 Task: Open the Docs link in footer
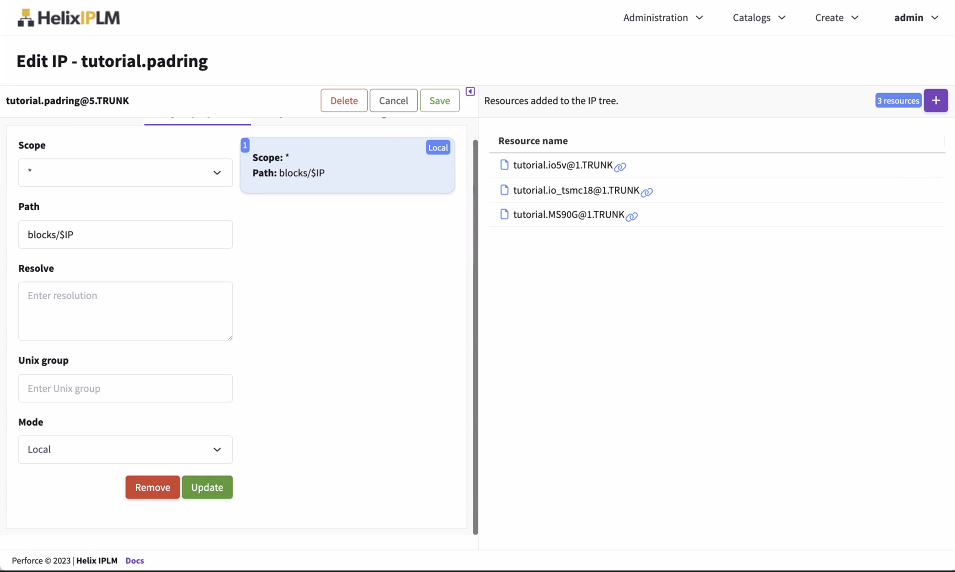tap(134, 560)
